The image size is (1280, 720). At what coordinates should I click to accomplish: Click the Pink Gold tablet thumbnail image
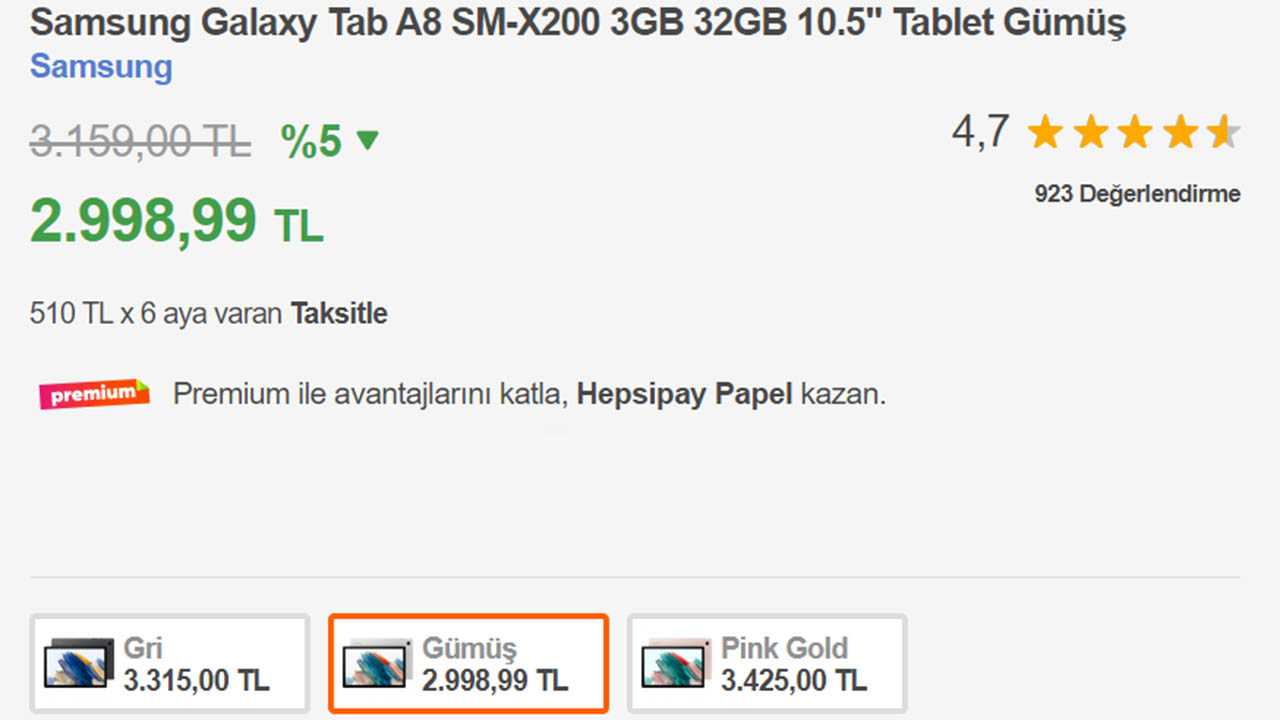click(677, 662)
